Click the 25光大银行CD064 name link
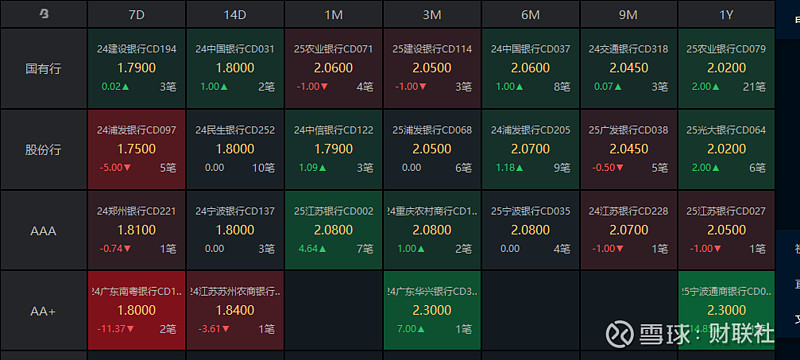800x360 pixels. coord(726,131)
